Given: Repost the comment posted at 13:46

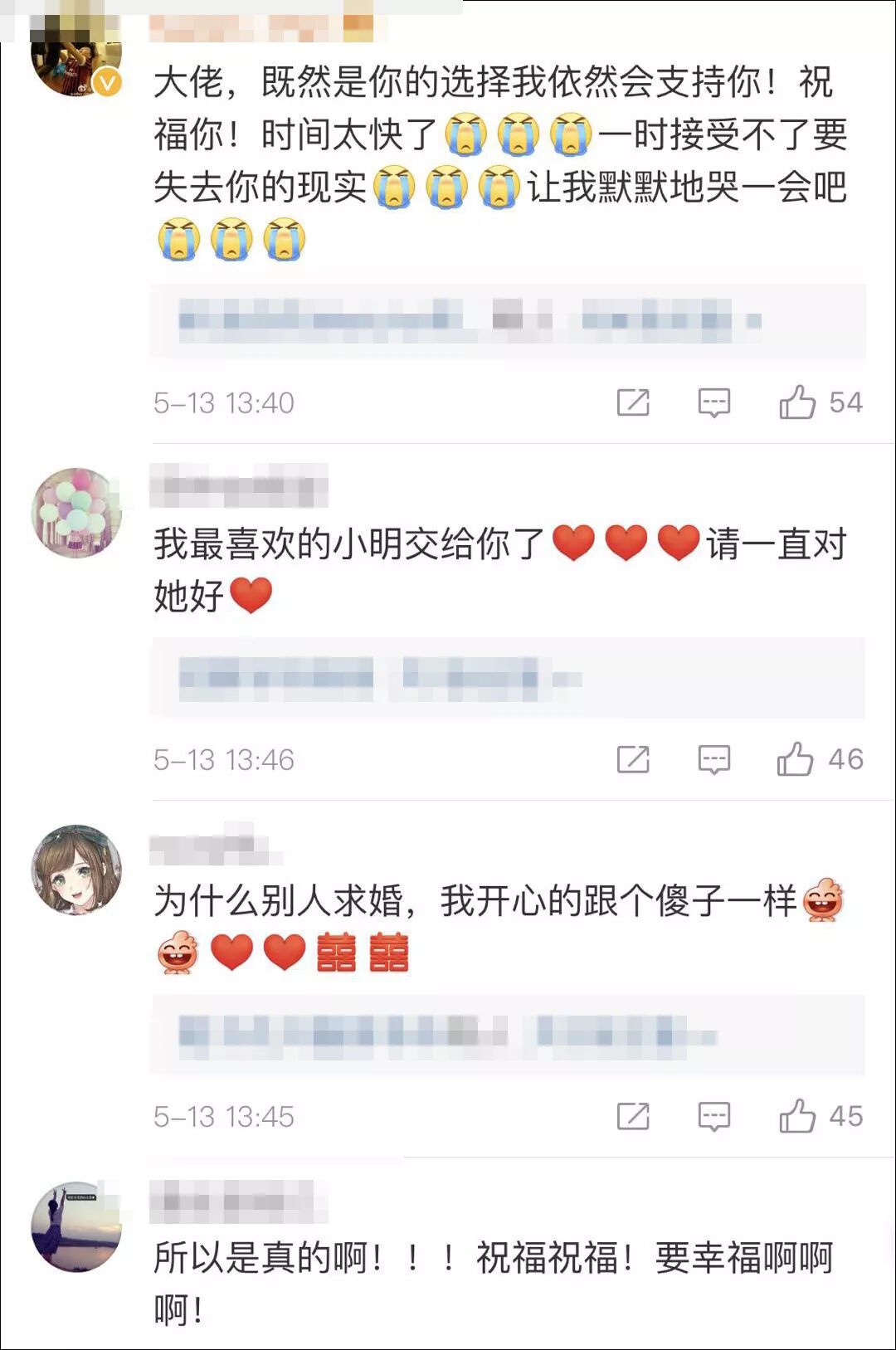Looking at the screenshot, I should point(633,759).
